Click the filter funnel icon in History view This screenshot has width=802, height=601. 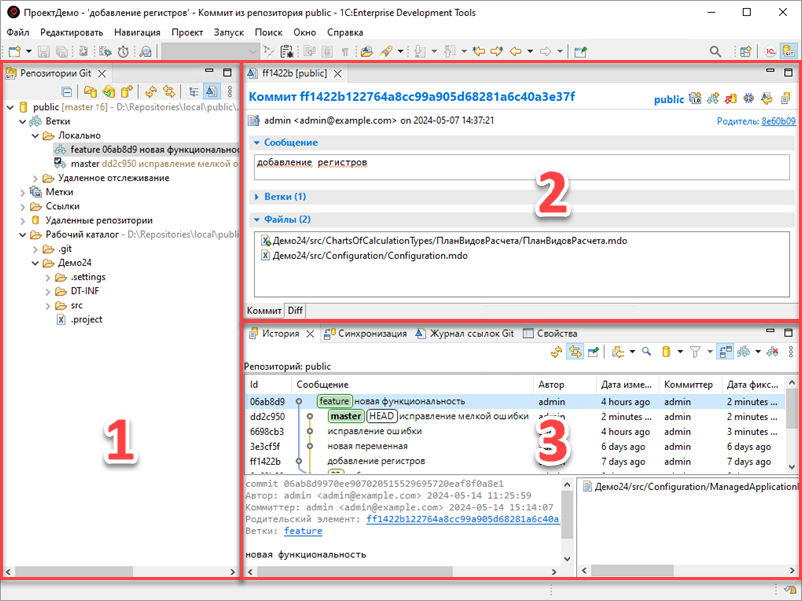(694, 352)
